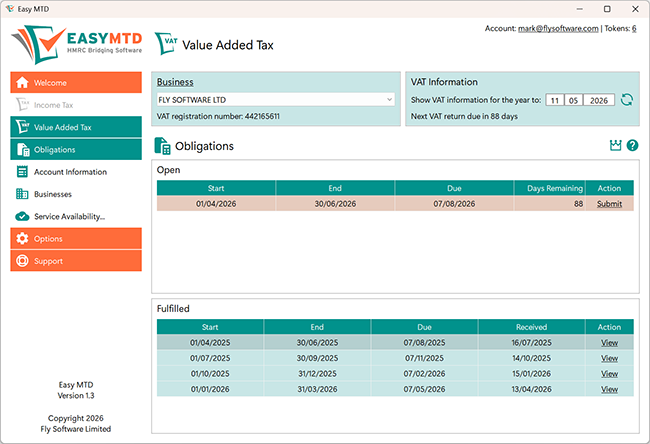
Task: Click the Tokens count link
Action: (x=634, y=28)
